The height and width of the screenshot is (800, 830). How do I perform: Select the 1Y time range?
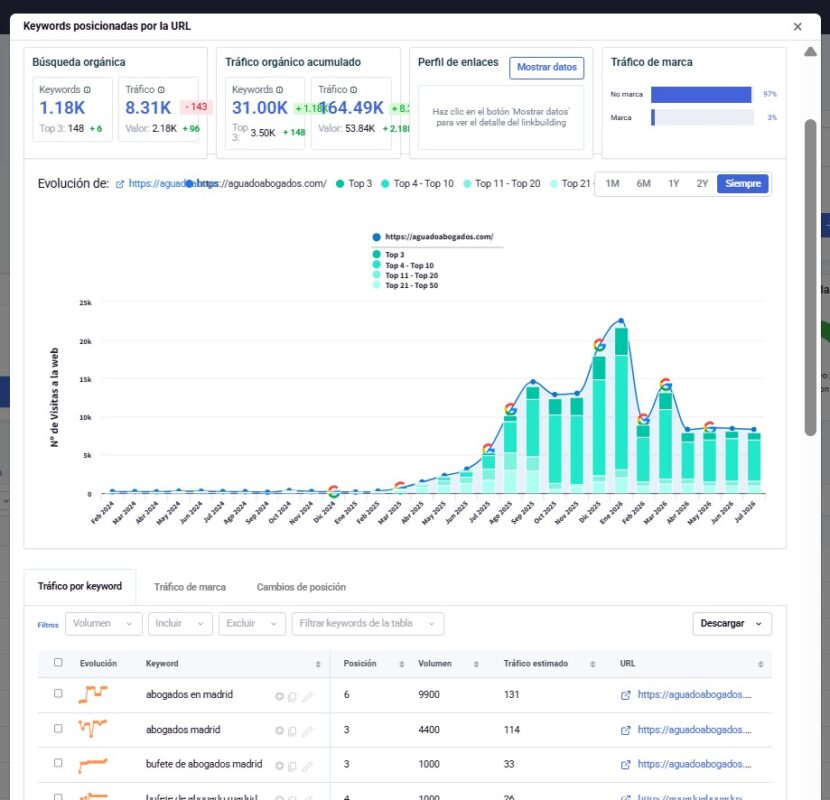click(x=673, y=184)
